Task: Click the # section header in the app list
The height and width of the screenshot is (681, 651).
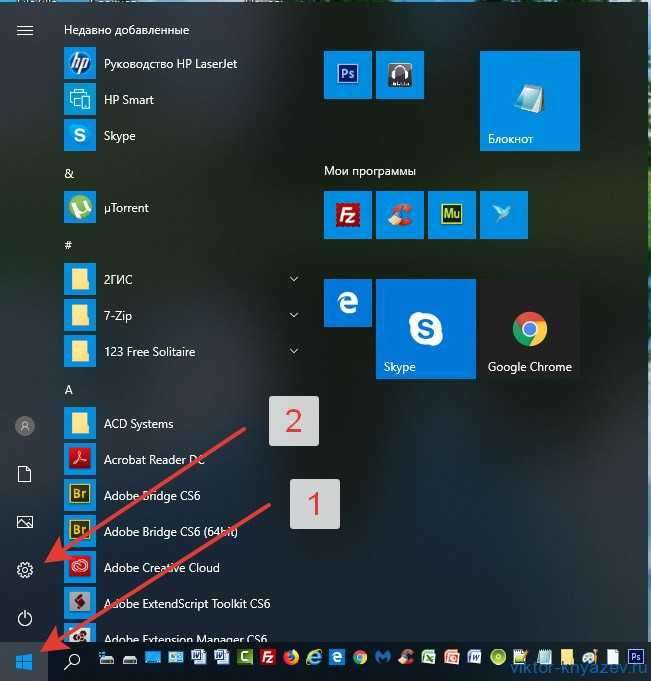Action: pos(68,245)
